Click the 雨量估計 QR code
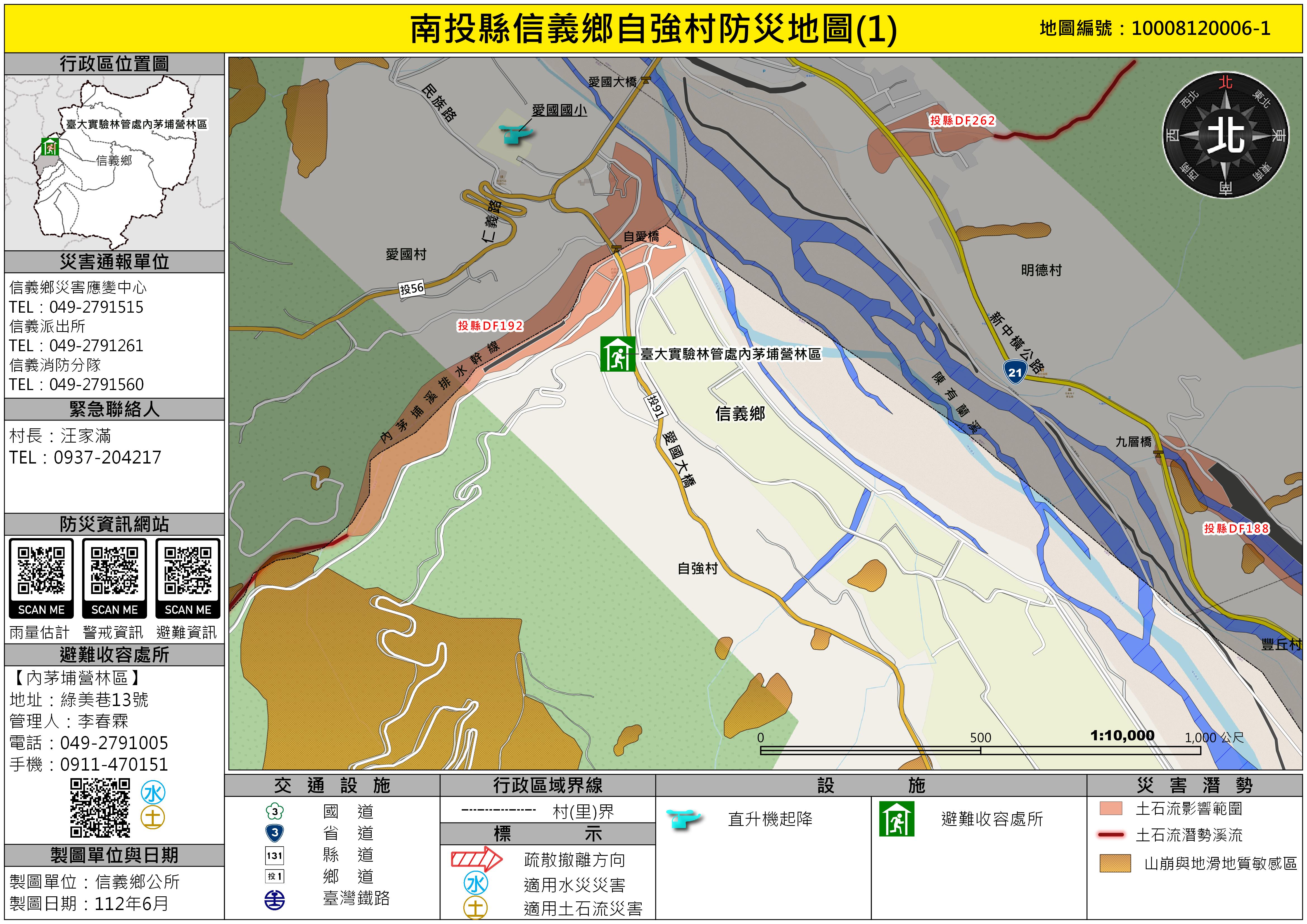Image resolution: width=1307 pixels, height=924 pixels. (x=41, y=571)
